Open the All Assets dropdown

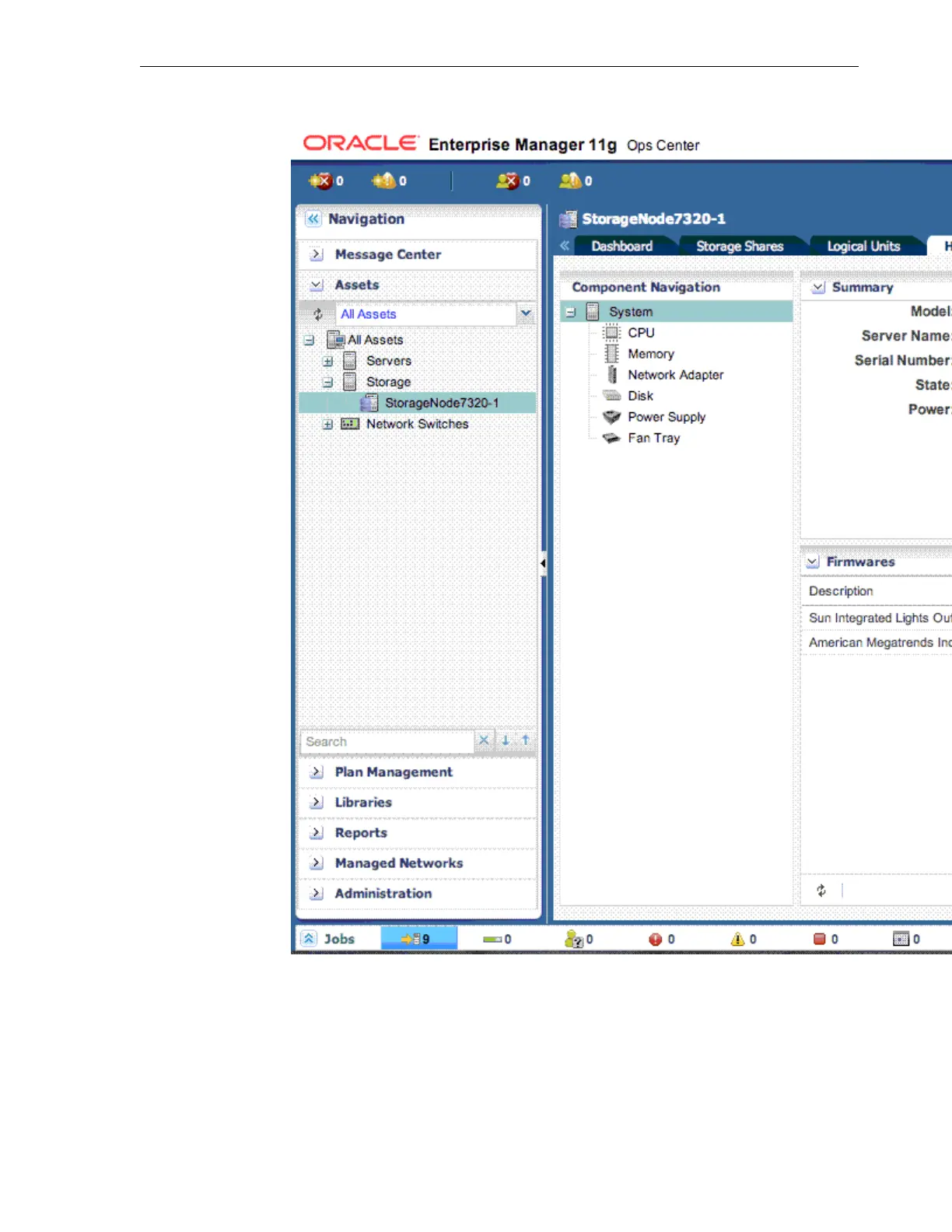526,313
